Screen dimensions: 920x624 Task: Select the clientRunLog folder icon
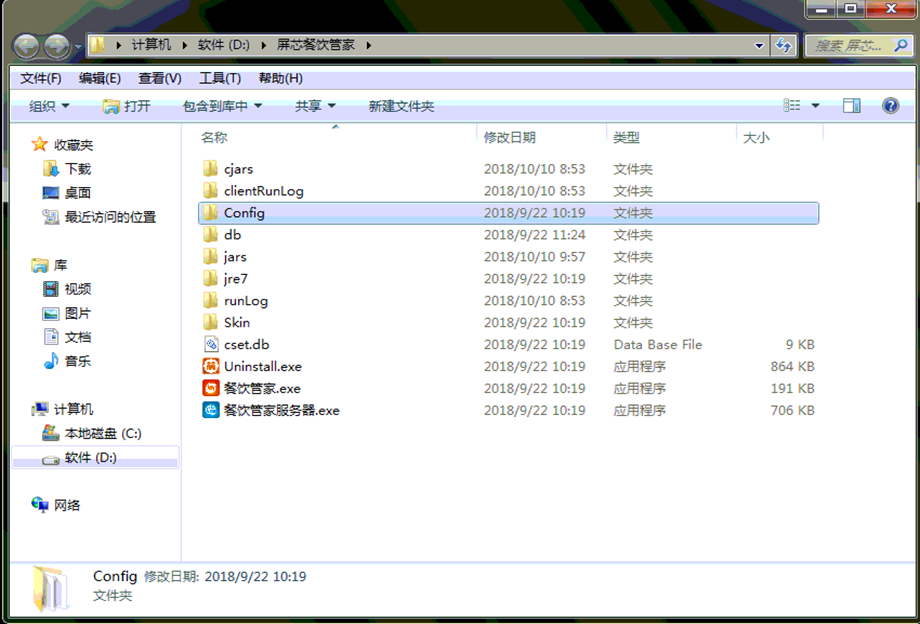[211, 191]
